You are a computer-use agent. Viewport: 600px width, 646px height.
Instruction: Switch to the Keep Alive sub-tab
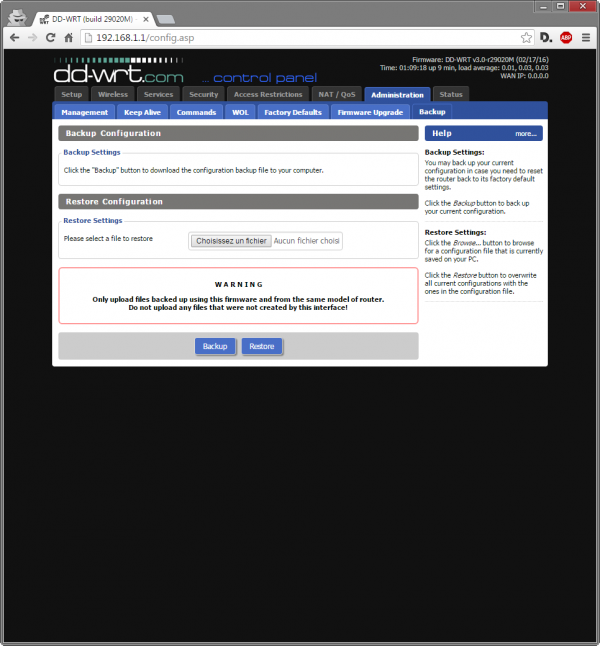click(142, 112)
